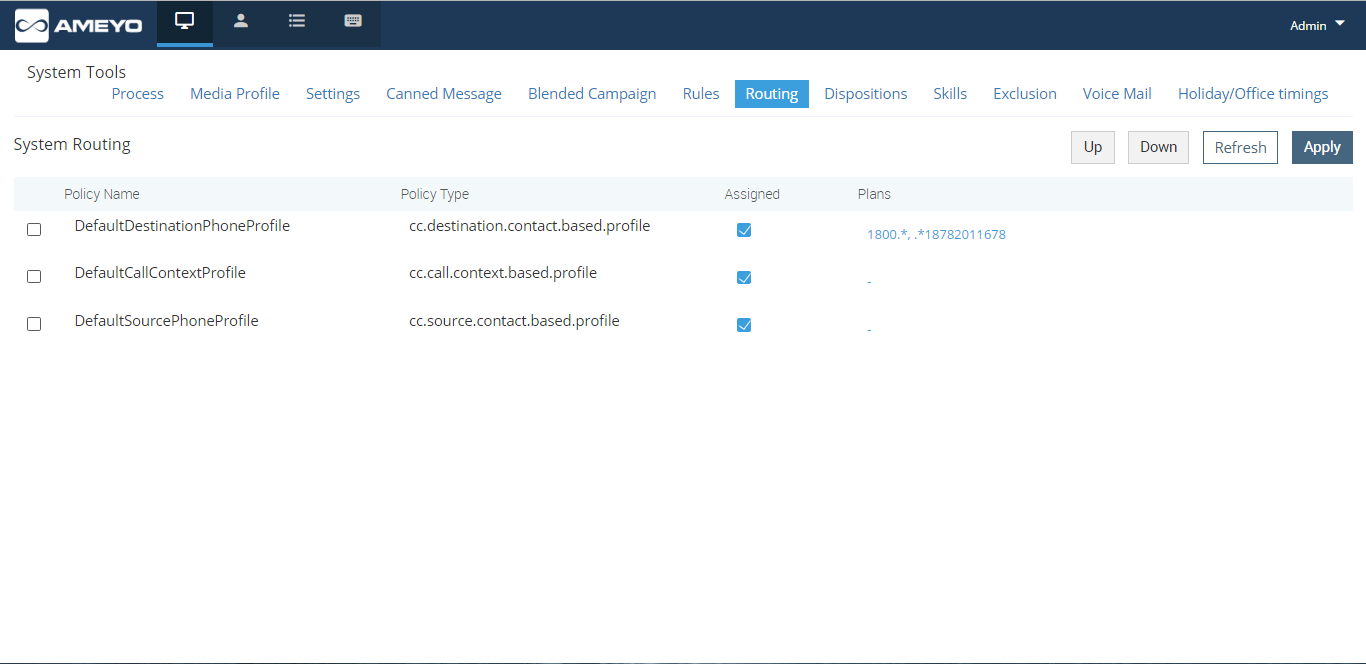
Task: Click the Policy Name column header
Action: pos(101,193)
